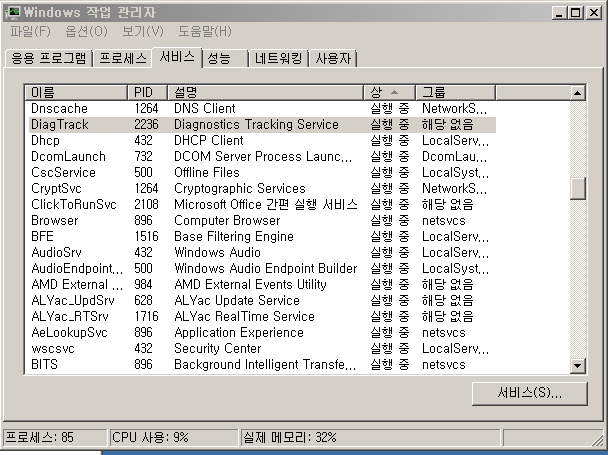The width and height of the screenshot is (608, 455).
Task: Click PID 2236 cell
Action: 146,124
